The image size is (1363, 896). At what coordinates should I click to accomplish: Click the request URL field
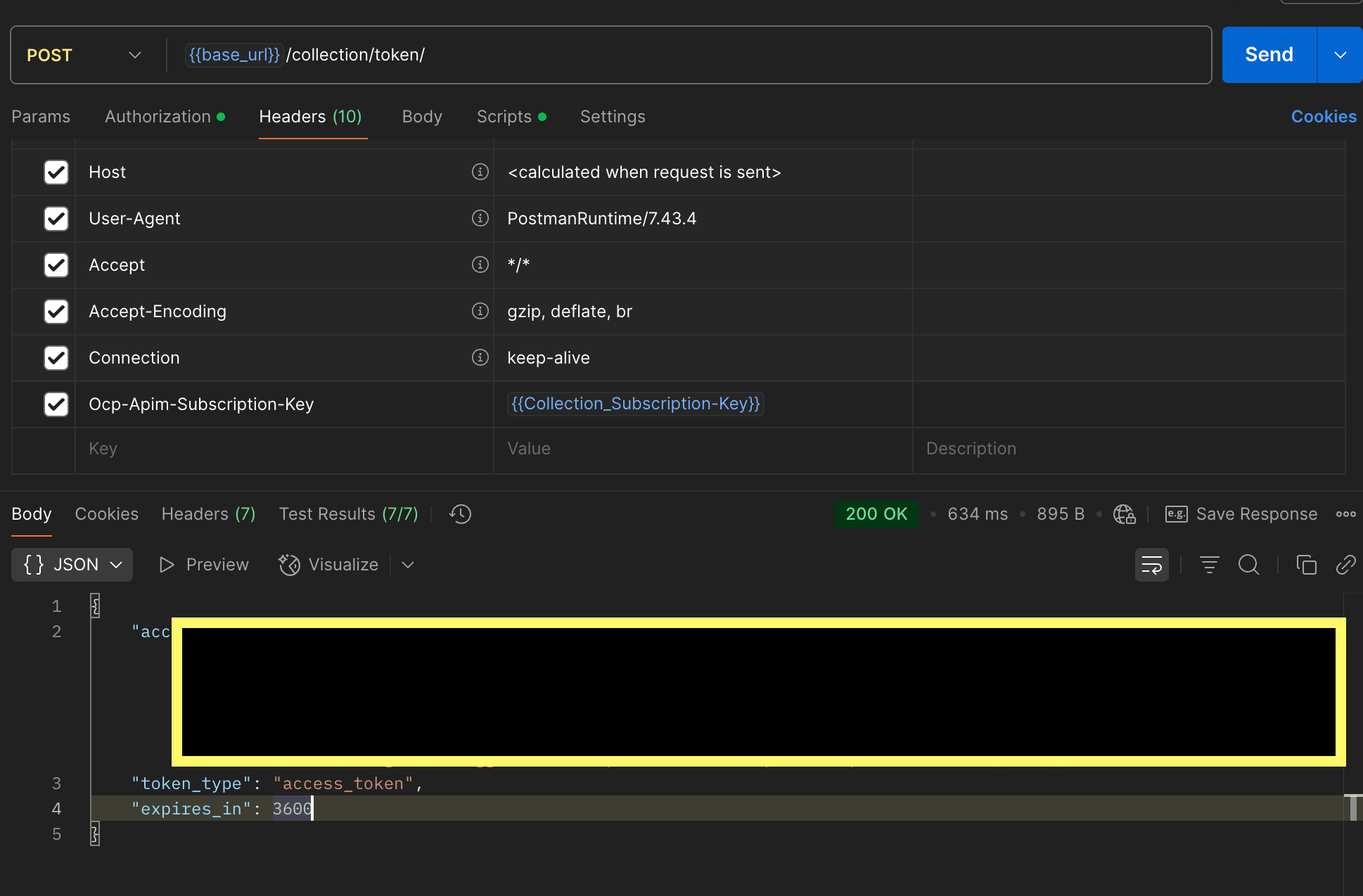pos(689,55)
